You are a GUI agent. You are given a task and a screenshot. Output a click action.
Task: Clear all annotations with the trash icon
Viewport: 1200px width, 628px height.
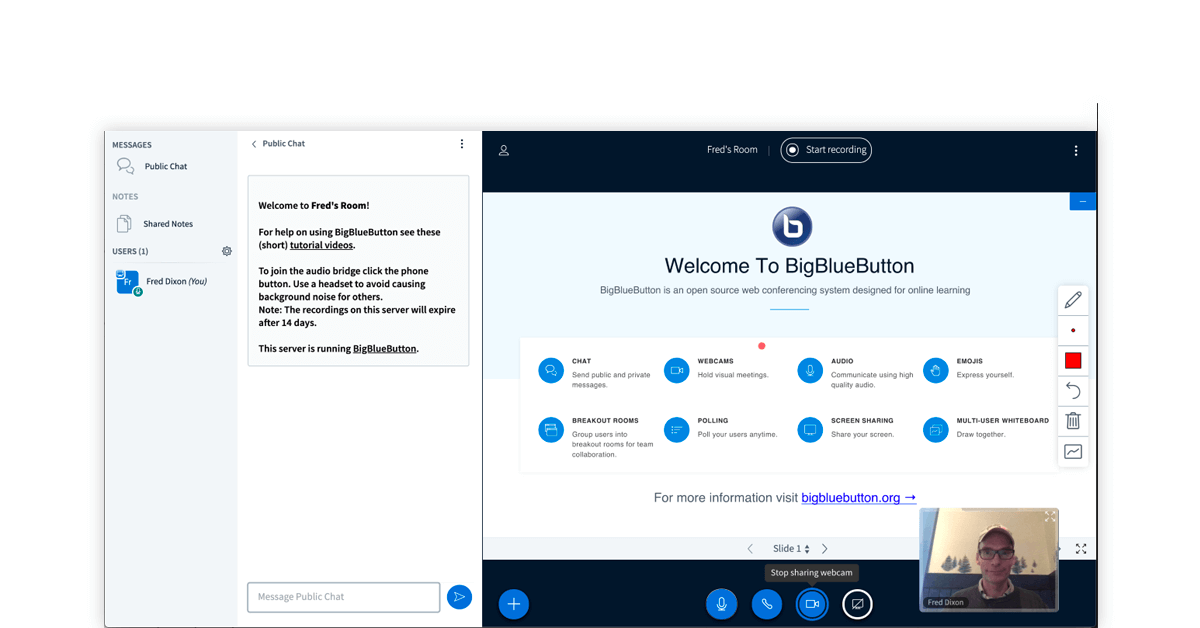[x=1073, y=421]
